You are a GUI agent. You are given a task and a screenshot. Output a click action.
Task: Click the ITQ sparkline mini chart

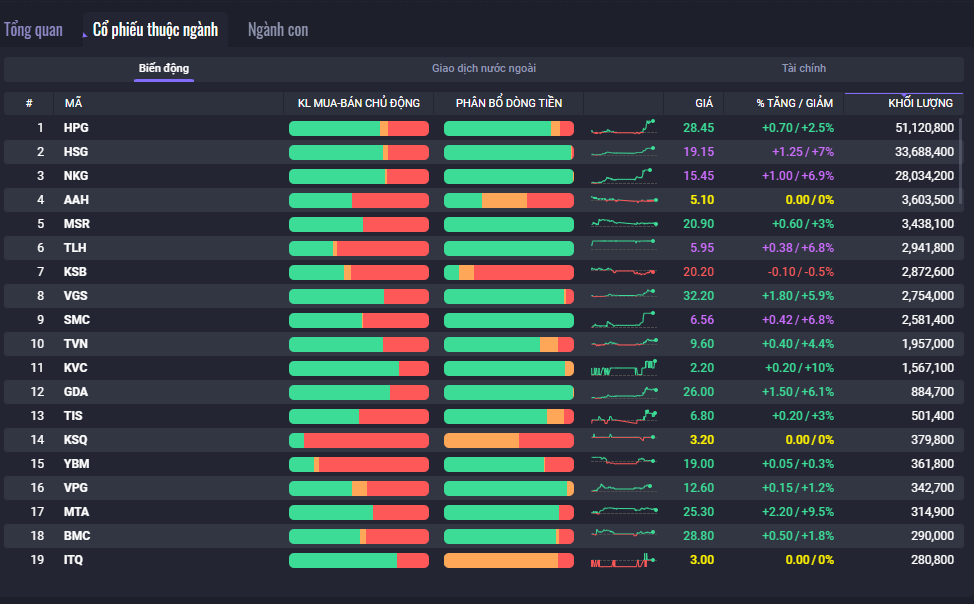coord(623,560)
